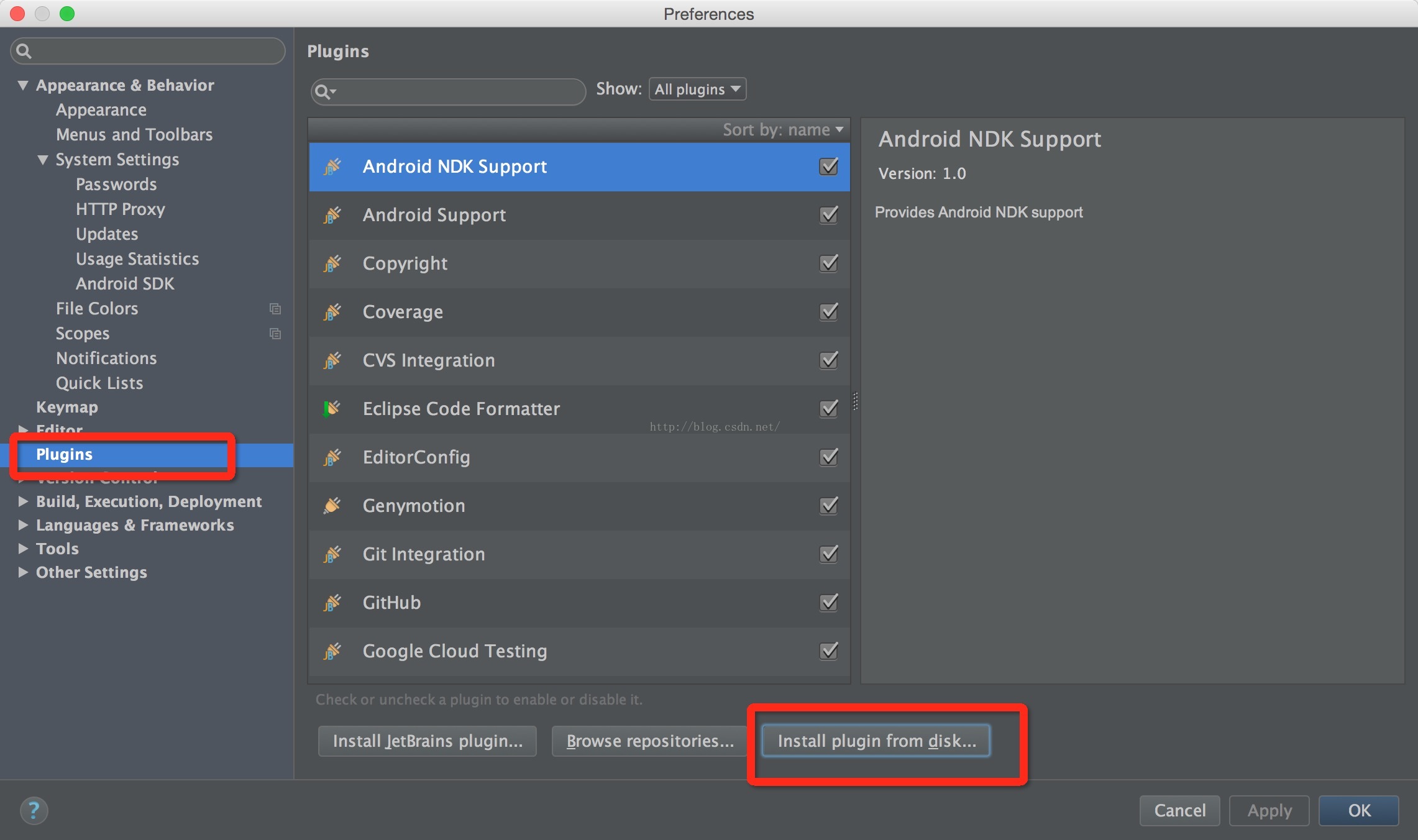Click the Eclipse Code Formatter plugin icon
Screen dimensions: 1418x840
tap(332, 409)
